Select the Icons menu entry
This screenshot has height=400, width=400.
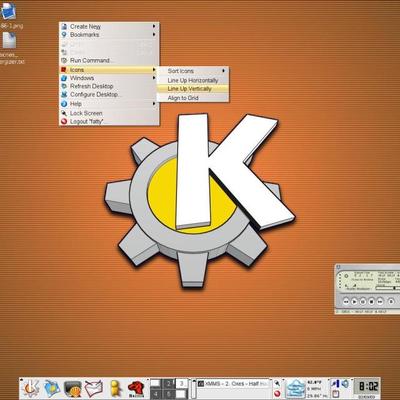coord(109,70)
